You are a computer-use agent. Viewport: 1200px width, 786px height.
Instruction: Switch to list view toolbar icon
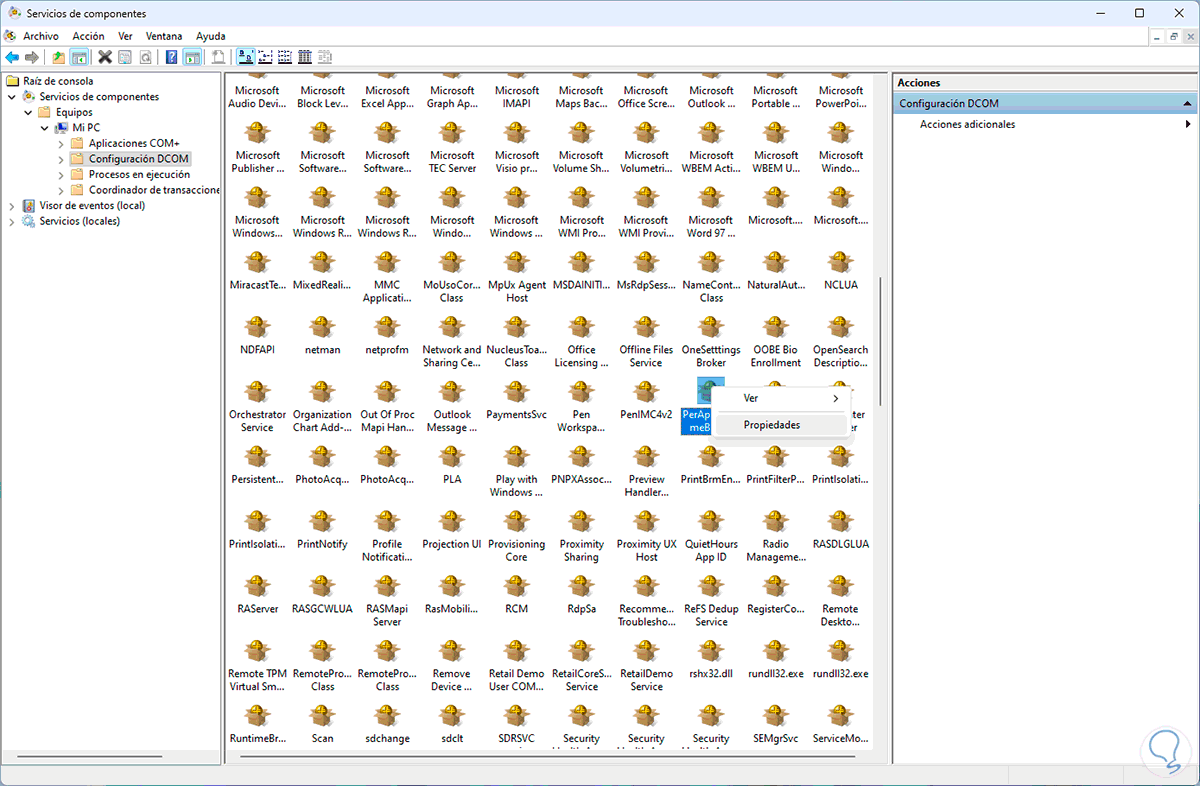tap(285, 57)
